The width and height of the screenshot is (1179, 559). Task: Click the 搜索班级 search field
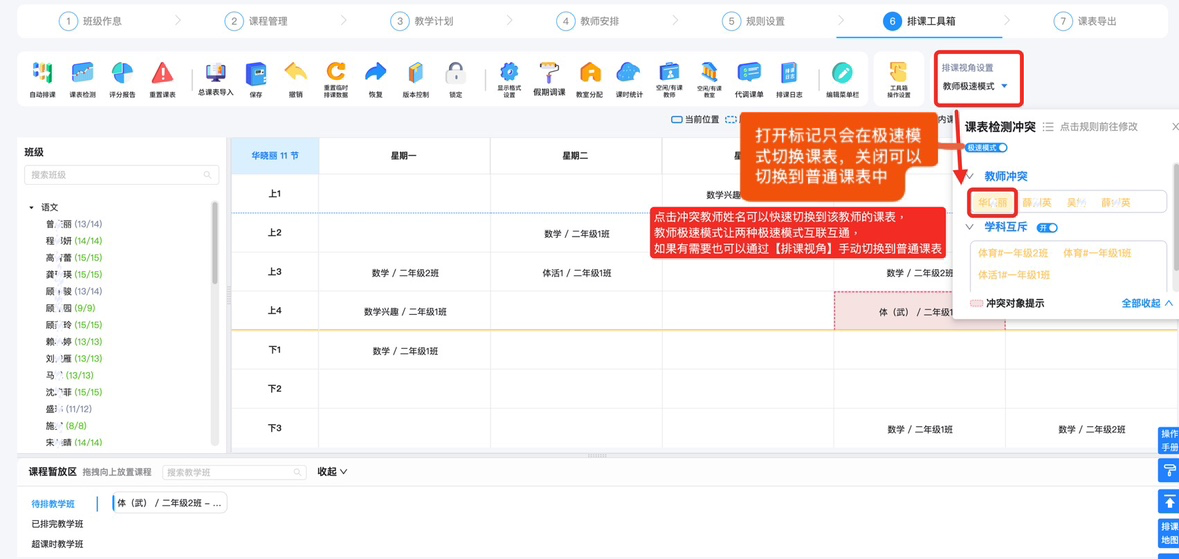coord(122,175)
